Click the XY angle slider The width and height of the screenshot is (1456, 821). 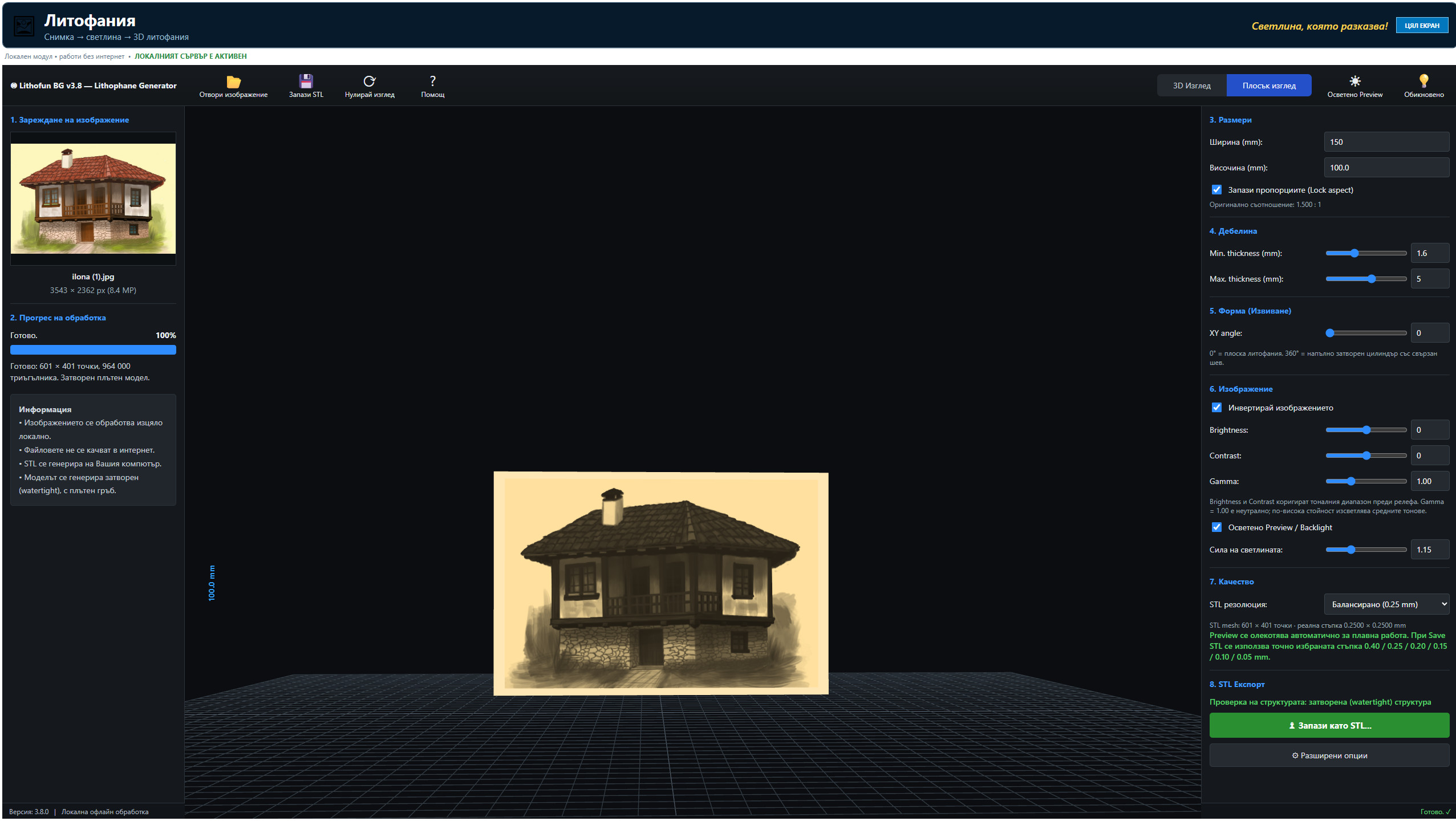click(x=1366, y=334)
